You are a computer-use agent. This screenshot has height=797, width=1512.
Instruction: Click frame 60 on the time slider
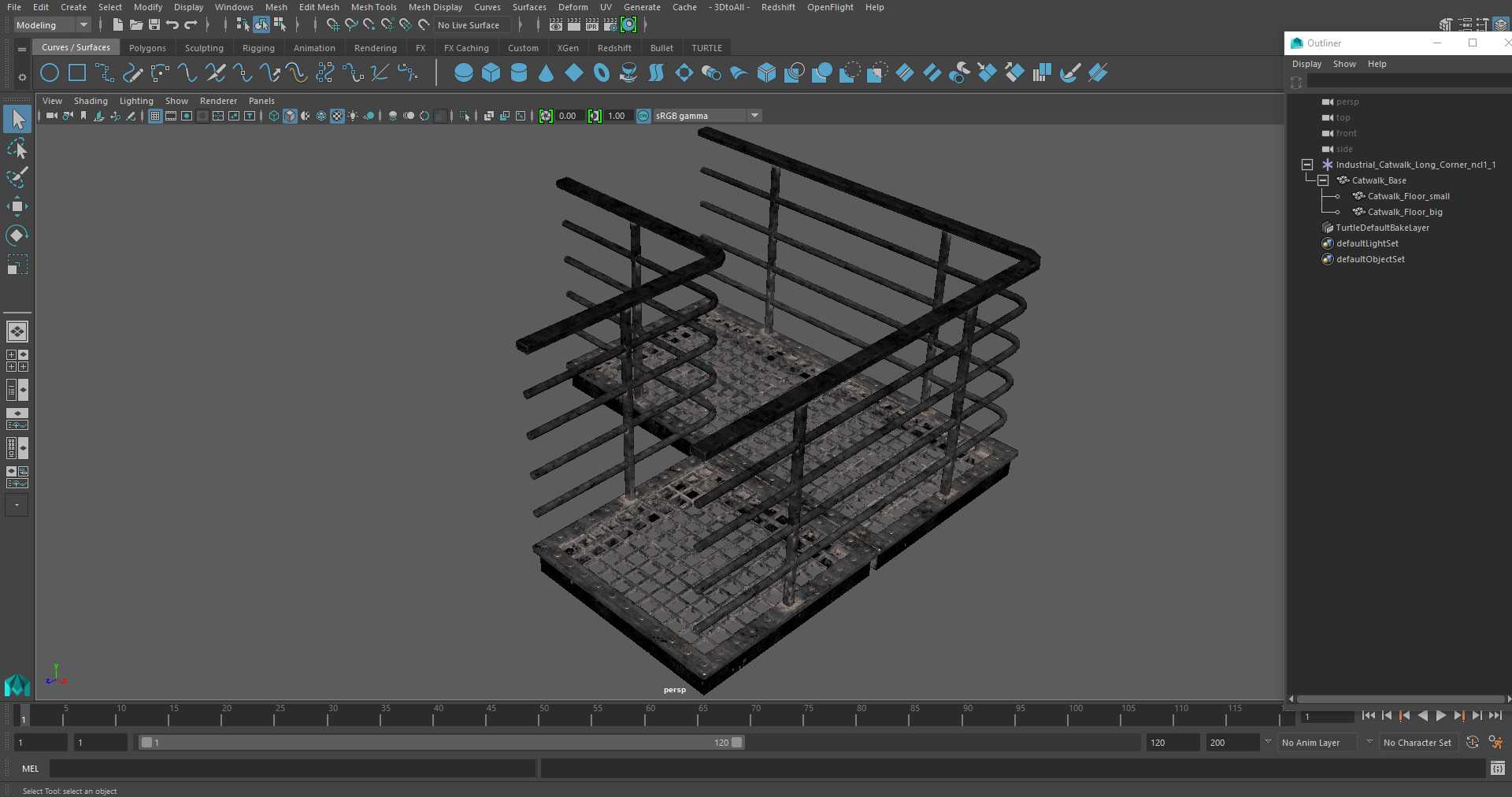[x=650, y=714]
